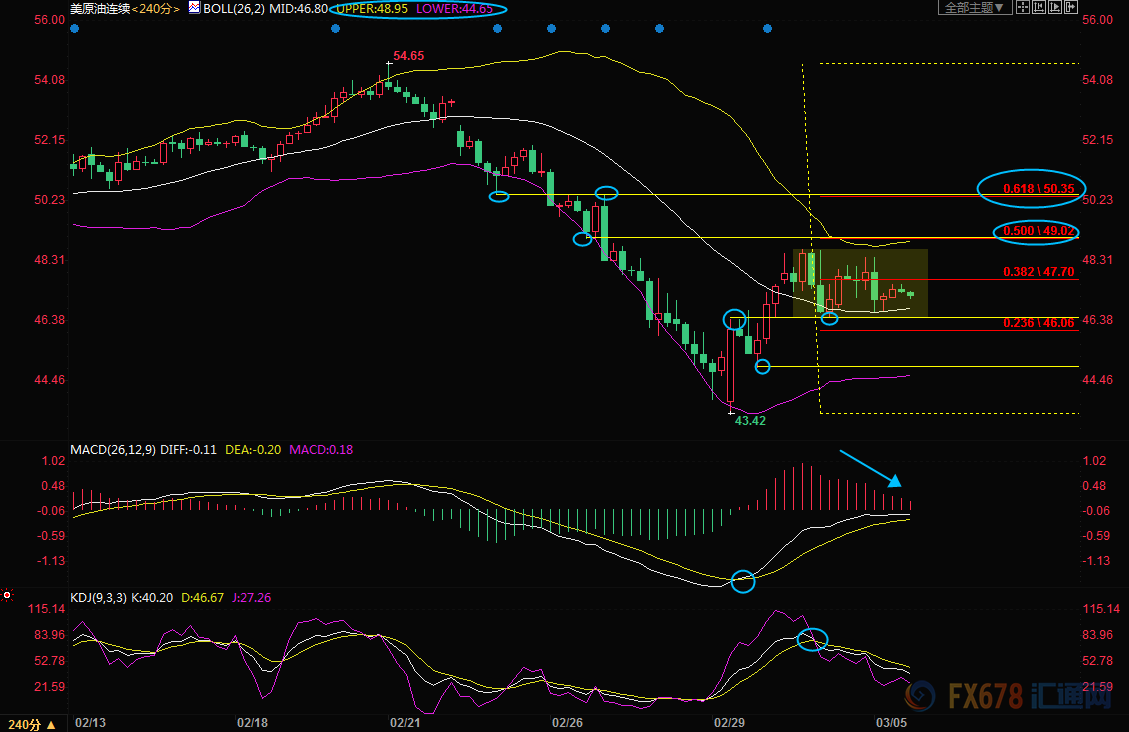The width and height of the screenshot is (1129, 732).
Task: Click the 美原油连续 contract name
Action: click(99, 8)
